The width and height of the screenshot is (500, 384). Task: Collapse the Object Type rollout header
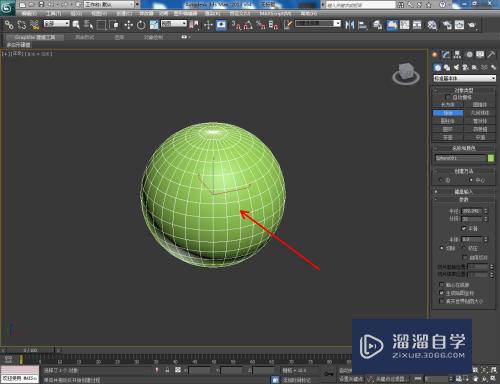tap(464, 90)
